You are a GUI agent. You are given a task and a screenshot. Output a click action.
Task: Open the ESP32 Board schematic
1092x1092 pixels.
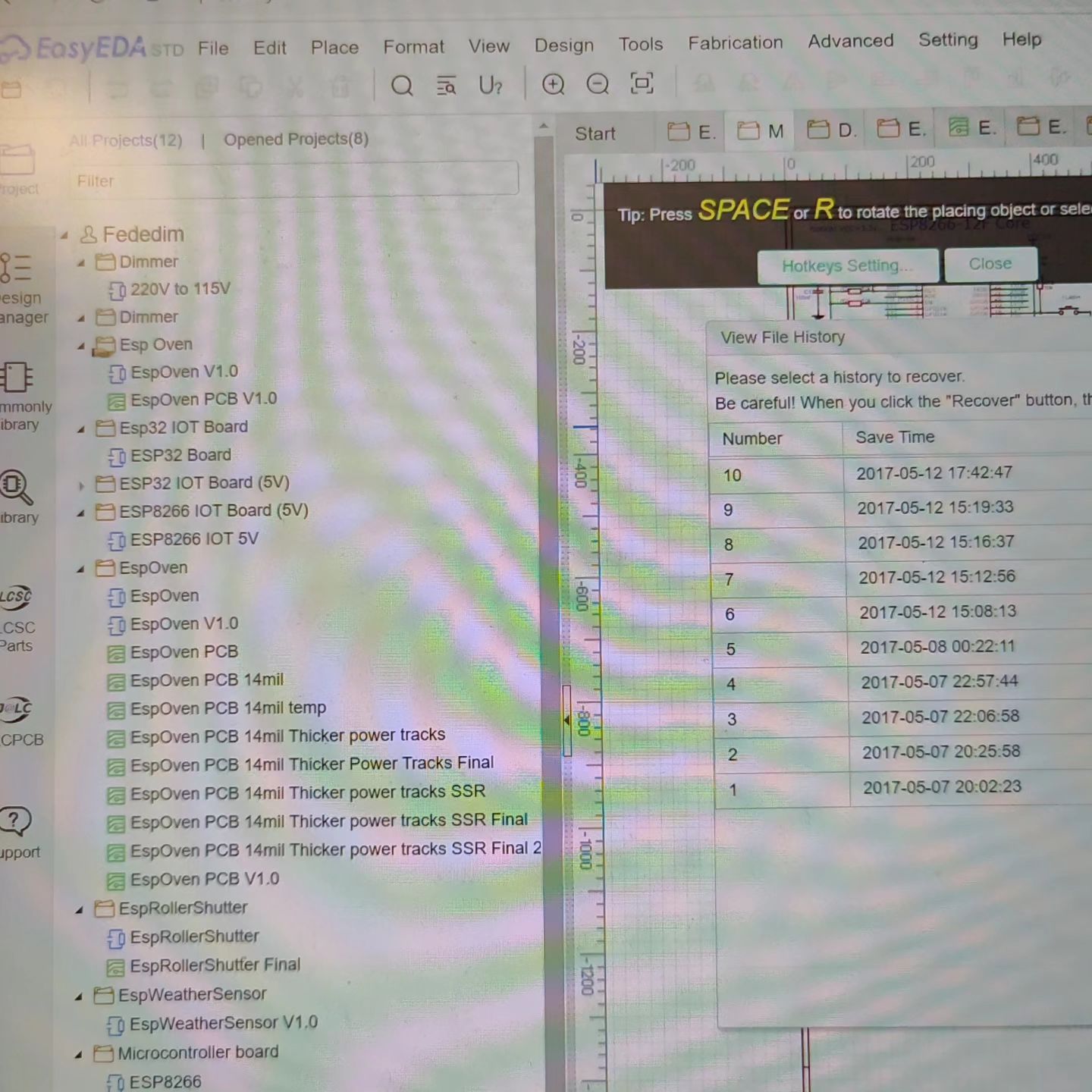tap(169, 455)
